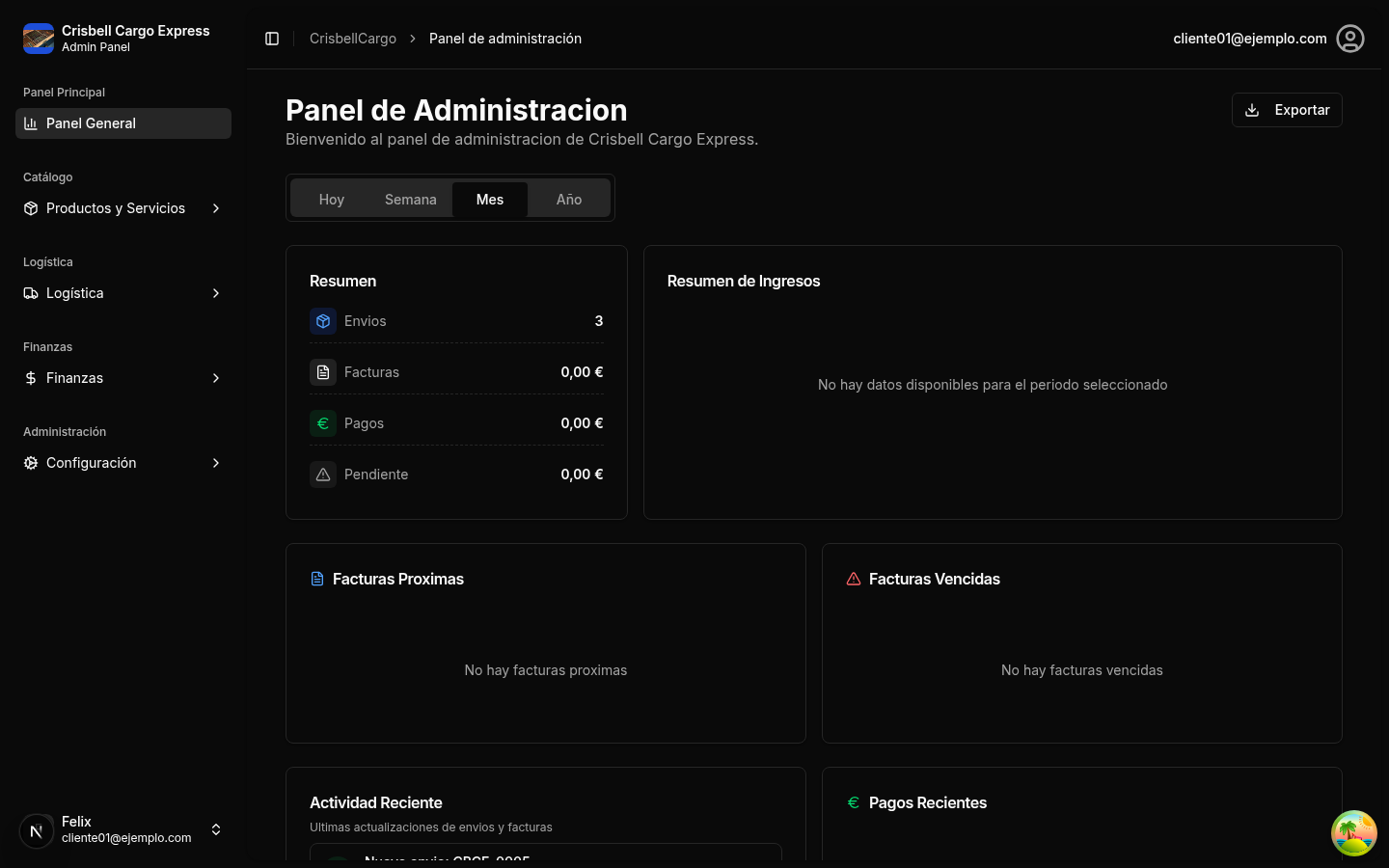
Task: Select the Mes tab
Action: click(489, 200)
